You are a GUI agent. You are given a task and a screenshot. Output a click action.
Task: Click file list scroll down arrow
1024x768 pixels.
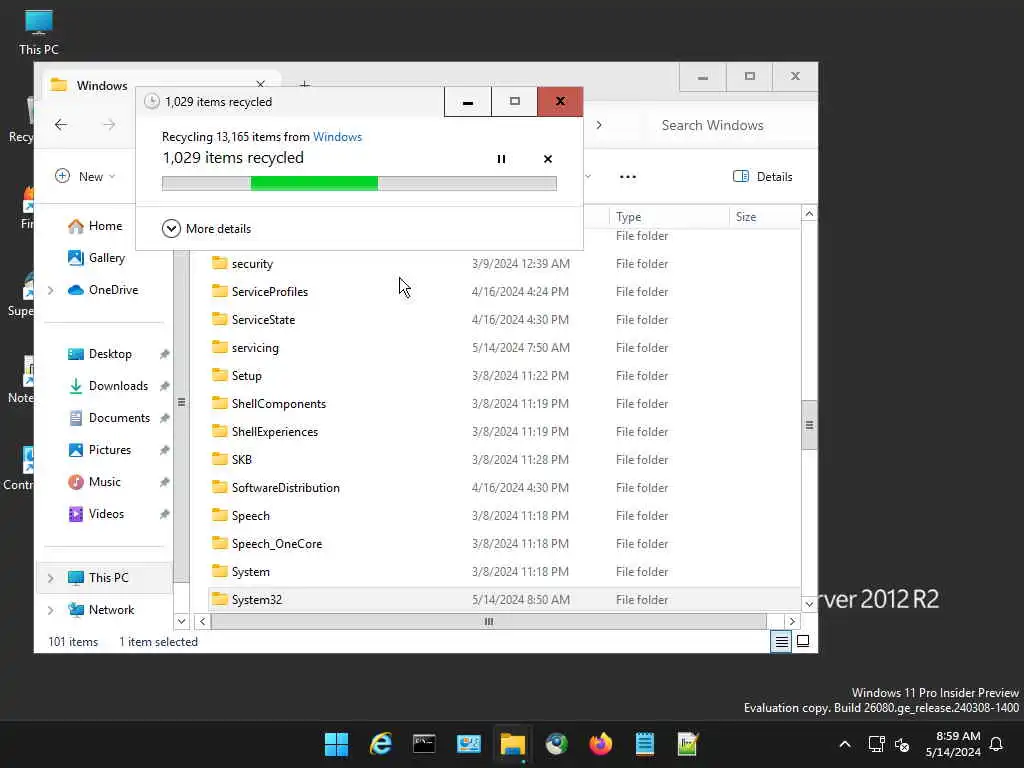click(809, 604)
